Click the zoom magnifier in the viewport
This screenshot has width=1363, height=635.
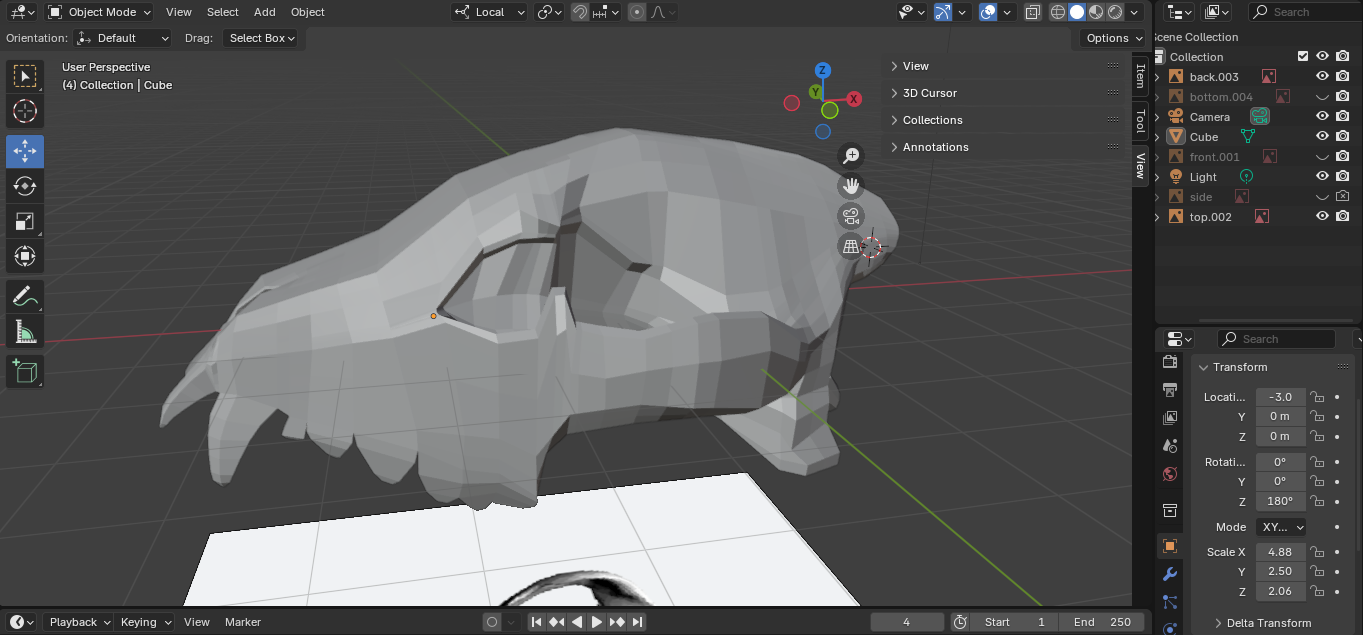point(851,155)
